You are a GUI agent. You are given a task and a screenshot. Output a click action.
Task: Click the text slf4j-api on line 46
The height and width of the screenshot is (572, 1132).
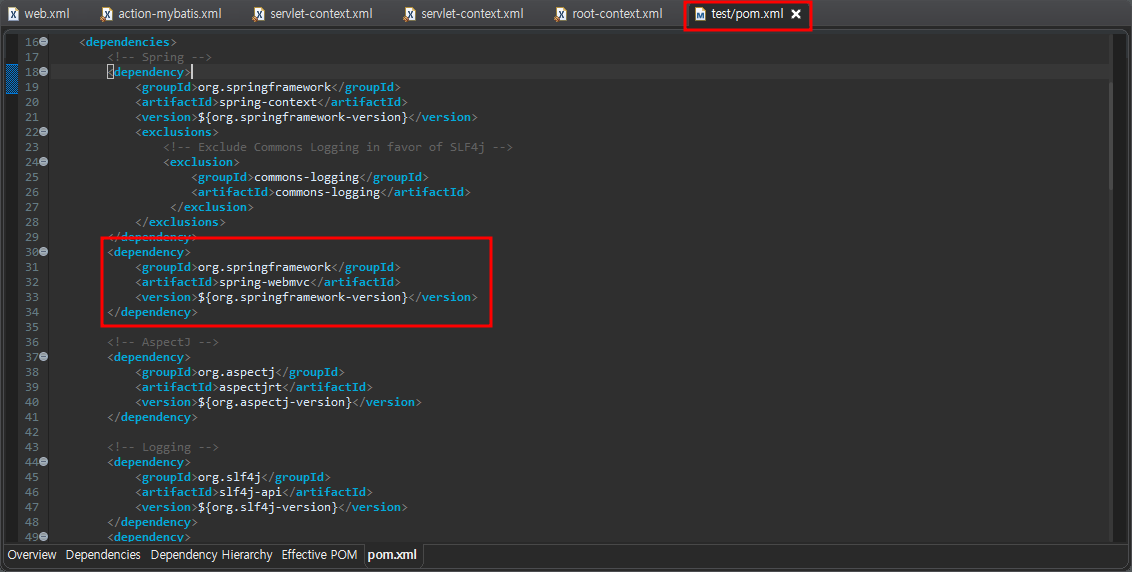(x=251, y=492)
